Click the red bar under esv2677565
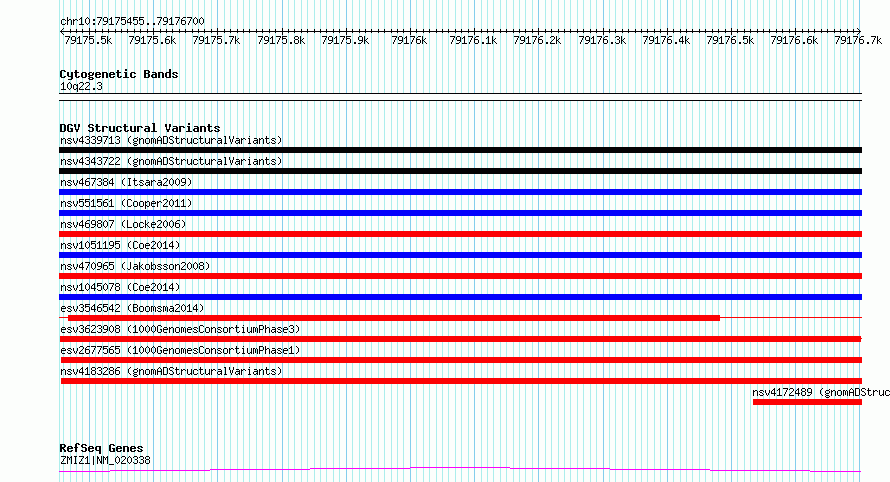This screenshot has width=890, height=482. 461,361
